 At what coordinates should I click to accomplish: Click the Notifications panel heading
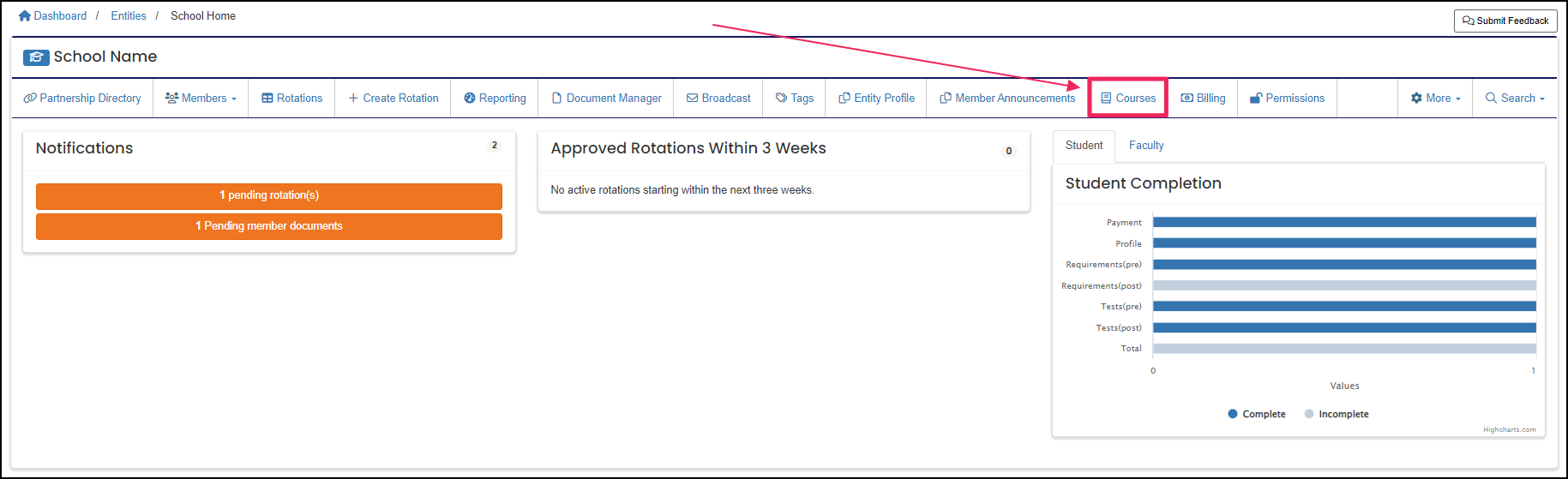(x=85, y=148)
